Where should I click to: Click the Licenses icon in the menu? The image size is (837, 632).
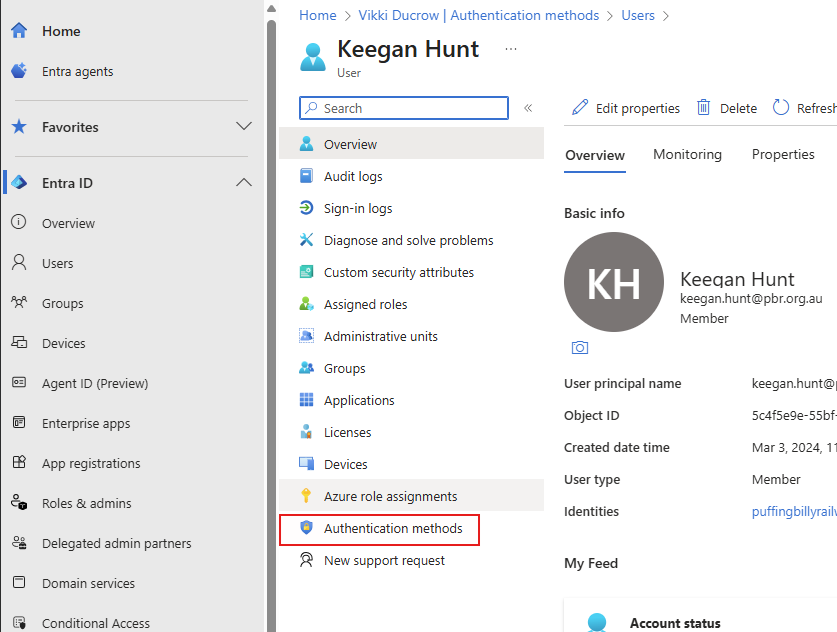307,432
